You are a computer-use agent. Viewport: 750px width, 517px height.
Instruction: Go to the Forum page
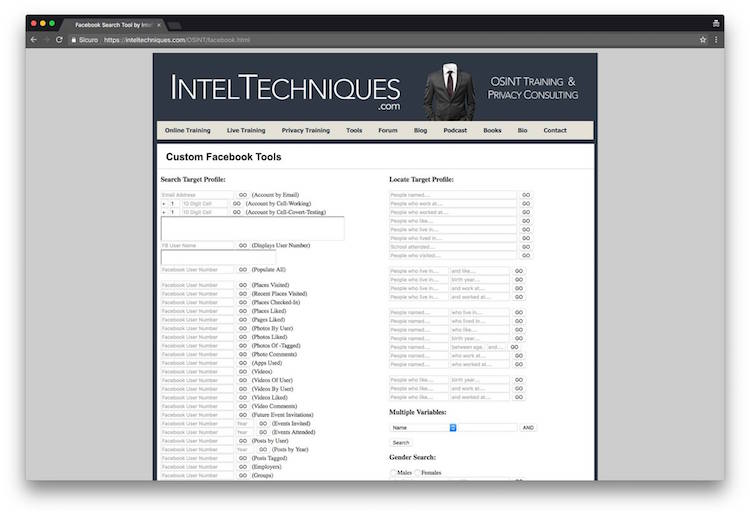click(388, 130)
